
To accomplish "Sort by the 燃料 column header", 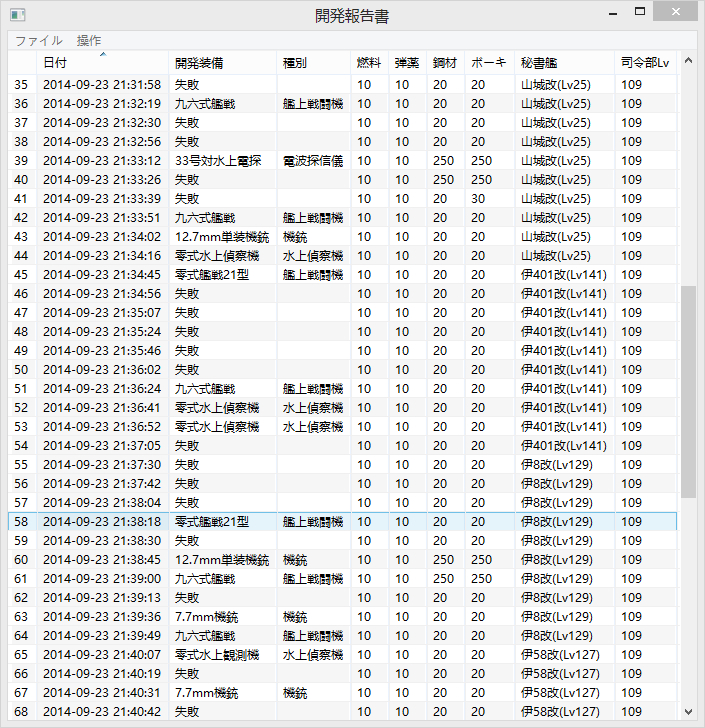I will point(370,63).
